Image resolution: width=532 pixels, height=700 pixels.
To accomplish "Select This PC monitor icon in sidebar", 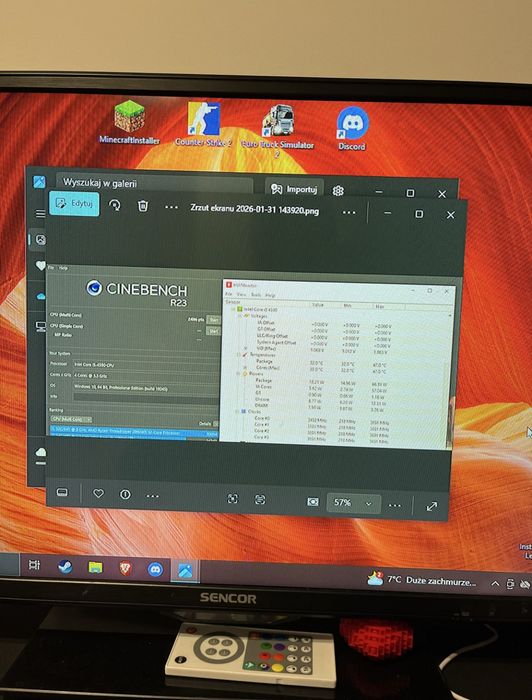I will [x=41, y=327].
